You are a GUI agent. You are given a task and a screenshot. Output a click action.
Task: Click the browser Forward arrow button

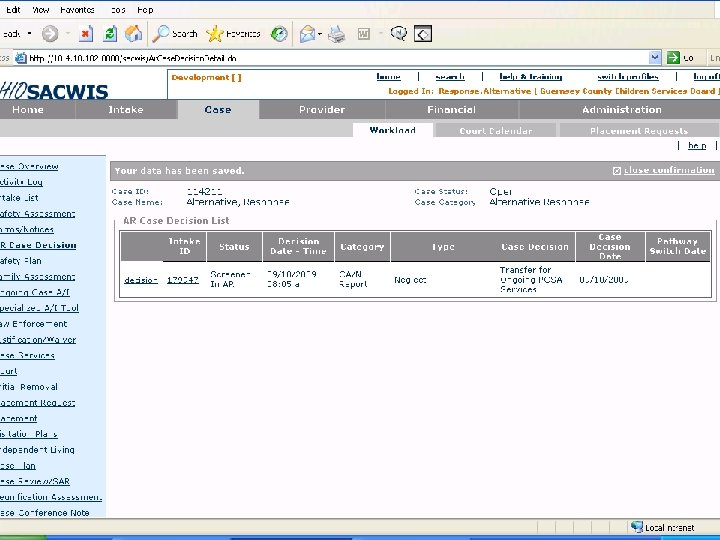[x=50, y=34]
